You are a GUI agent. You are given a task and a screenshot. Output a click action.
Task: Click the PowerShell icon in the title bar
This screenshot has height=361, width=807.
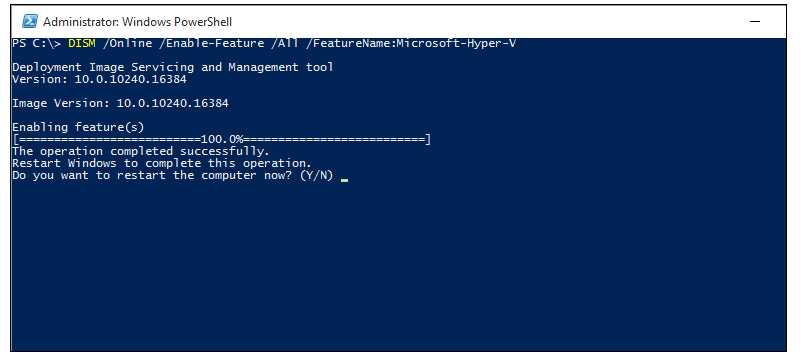(29, 22)
